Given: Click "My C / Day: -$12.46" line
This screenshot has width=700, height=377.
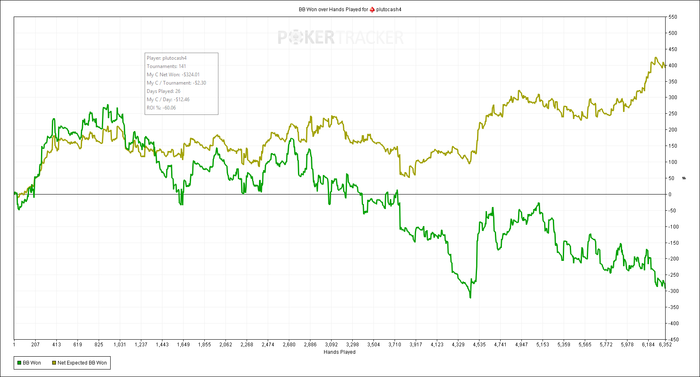Looking at the screenshot, I should coord(168,99).
